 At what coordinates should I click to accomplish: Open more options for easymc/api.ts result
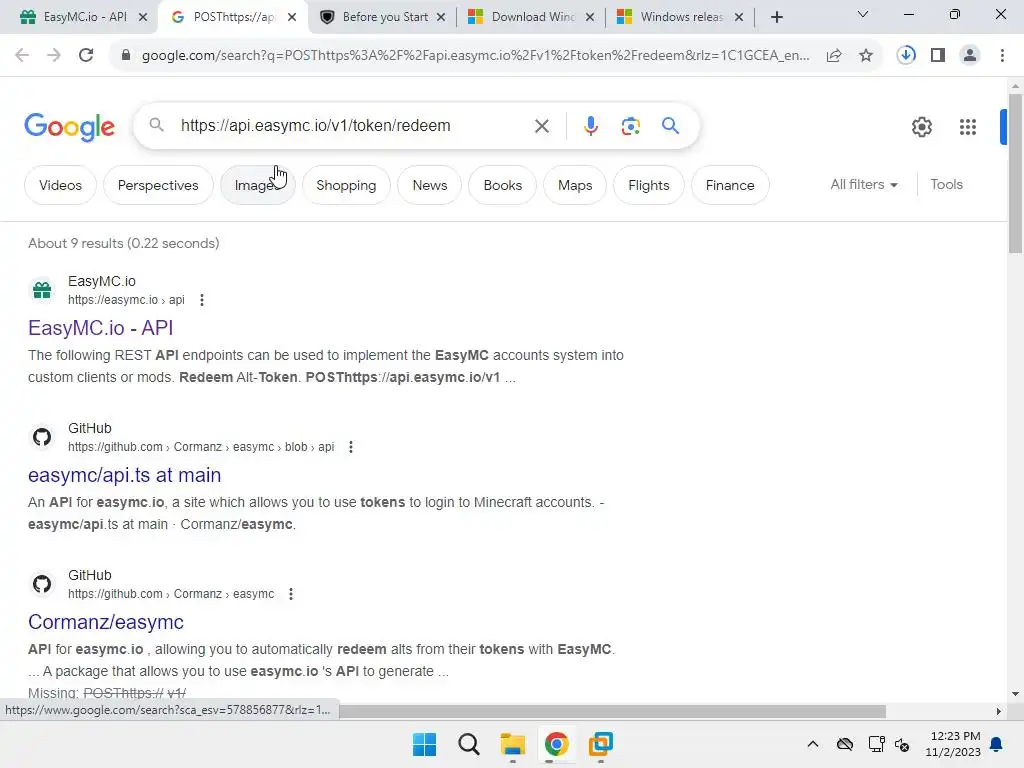coord(351,447)
